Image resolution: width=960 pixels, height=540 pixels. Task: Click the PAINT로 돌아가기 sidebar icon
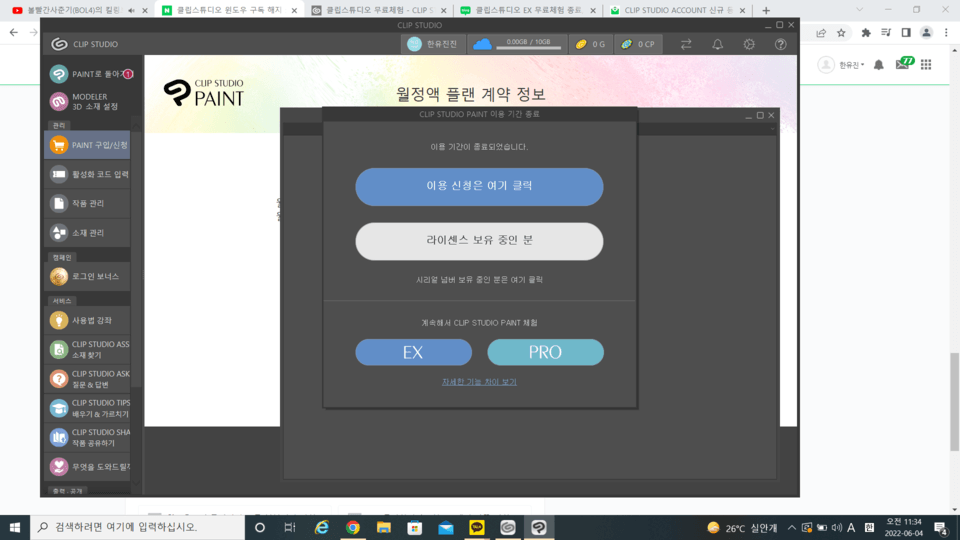point(59,74)
